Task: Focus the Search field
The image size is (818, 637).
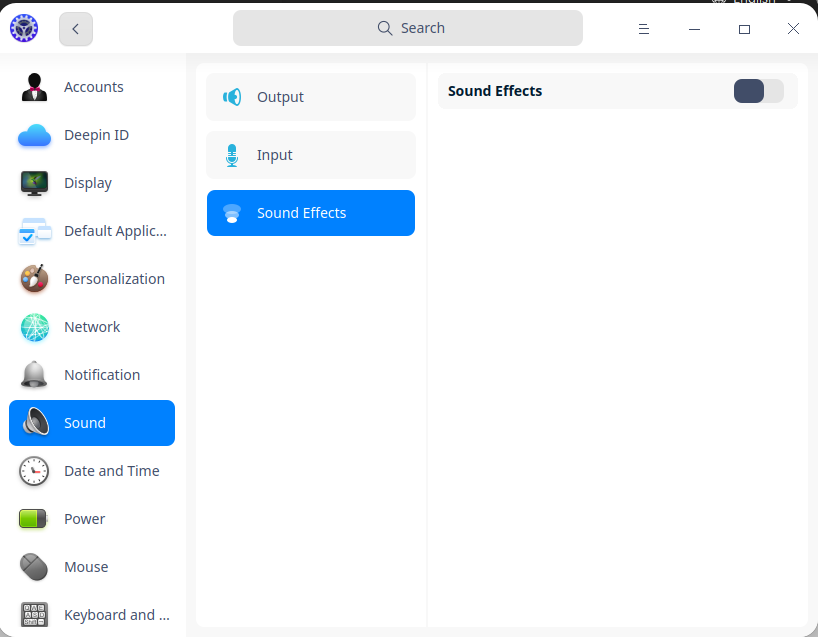Action: [x=407, y=28]
